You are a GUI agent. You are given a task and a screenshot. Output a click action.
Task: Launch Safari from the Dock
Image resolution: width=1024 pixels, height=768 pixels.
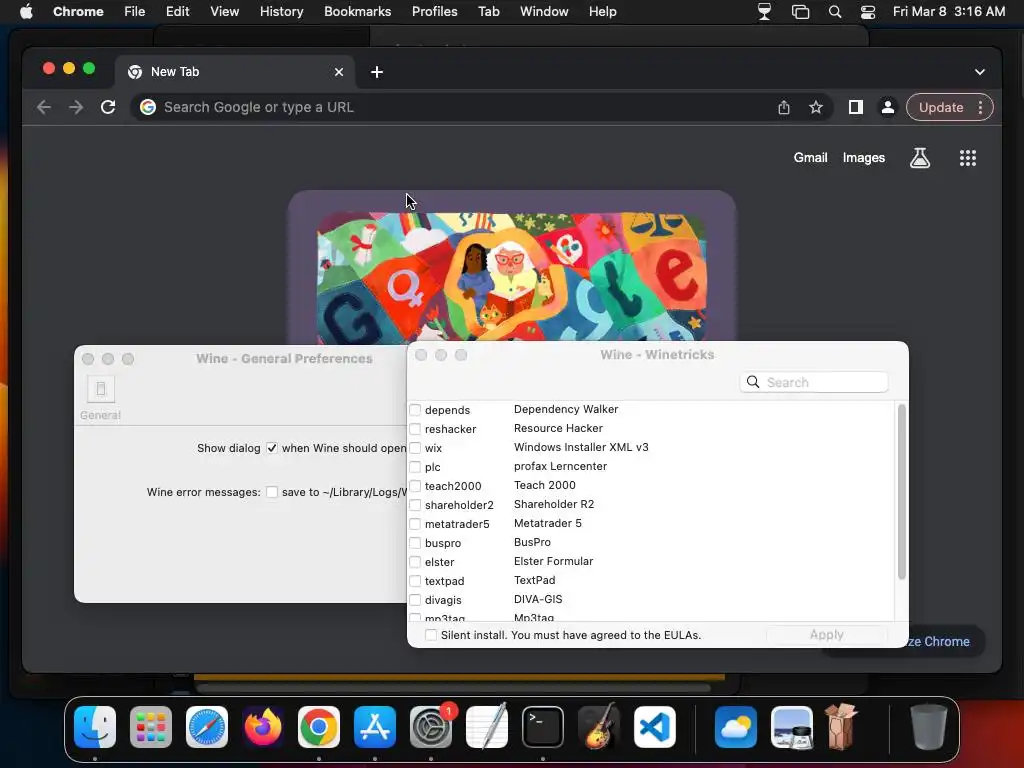point(207,727)
